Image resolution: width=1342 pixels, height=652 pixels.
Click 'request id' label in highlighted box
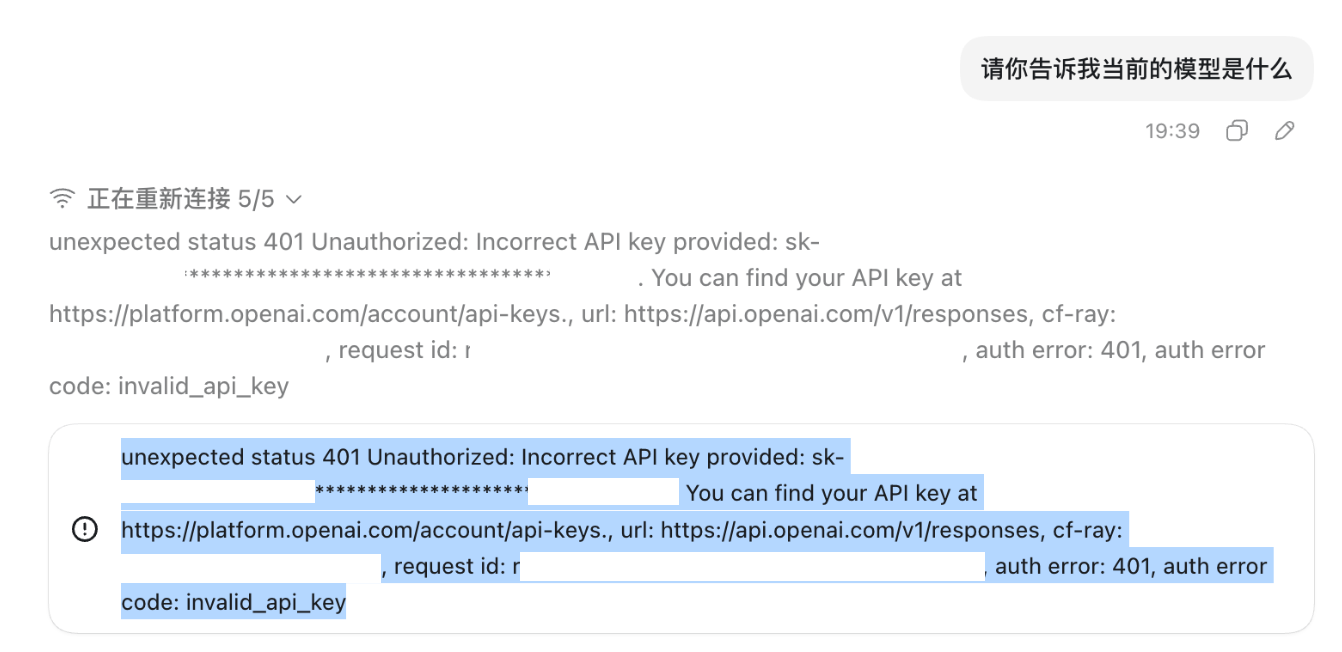[443, 566]
